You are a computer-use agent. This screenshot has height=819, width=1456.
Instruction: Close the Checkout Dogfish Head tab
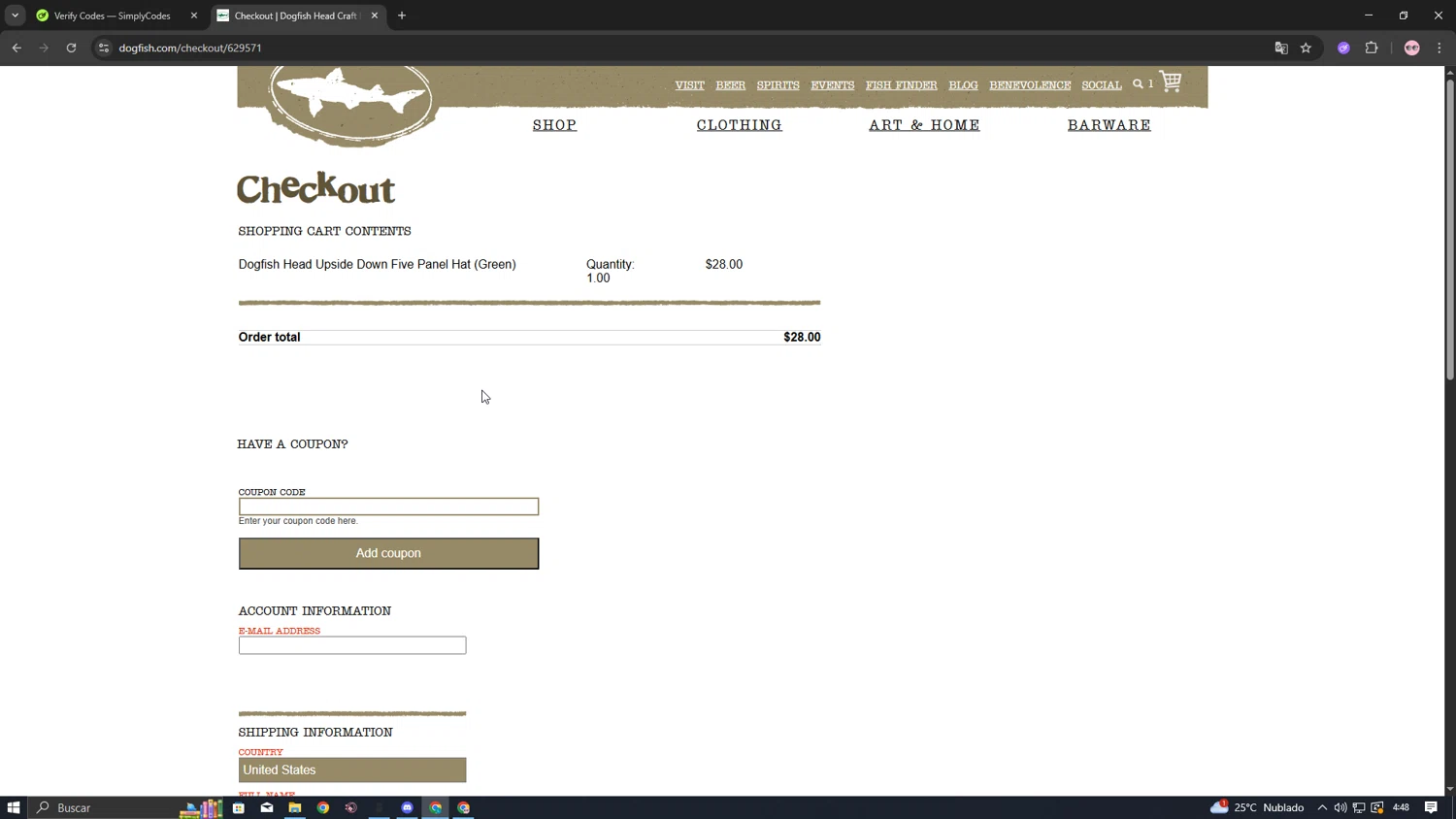[375, 16]
